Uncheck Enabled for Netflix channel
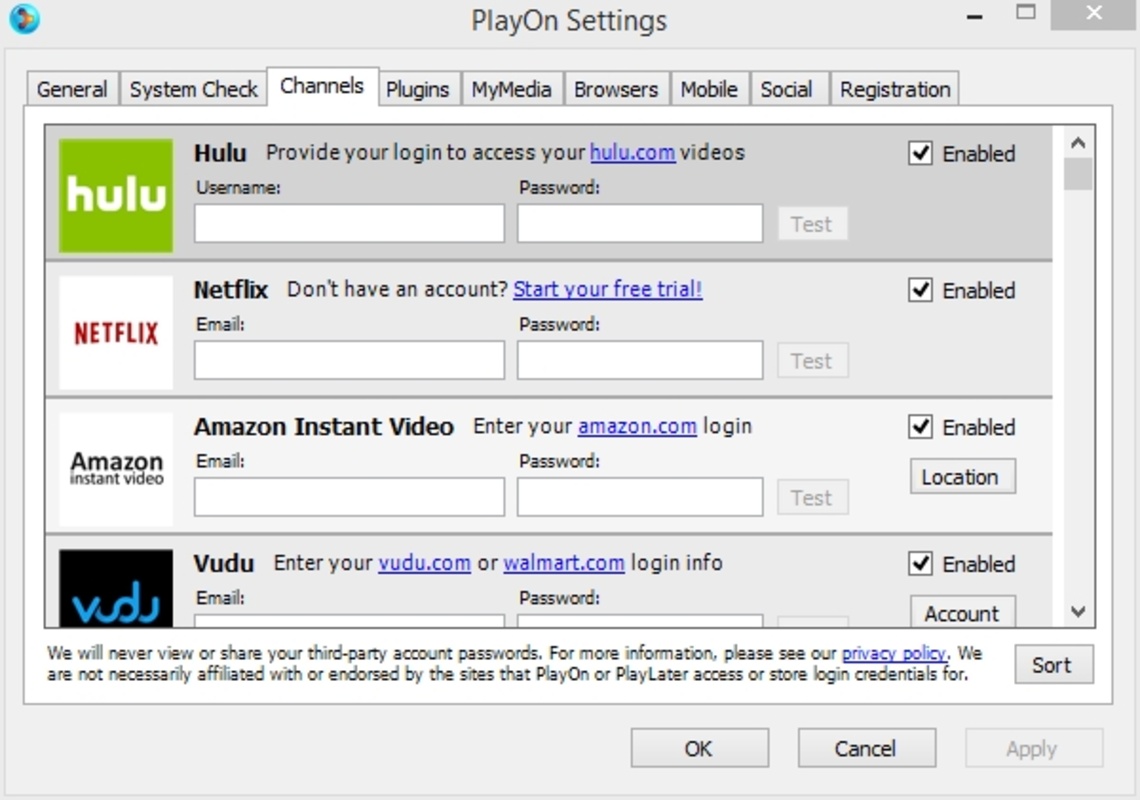 tap(921, 291)
